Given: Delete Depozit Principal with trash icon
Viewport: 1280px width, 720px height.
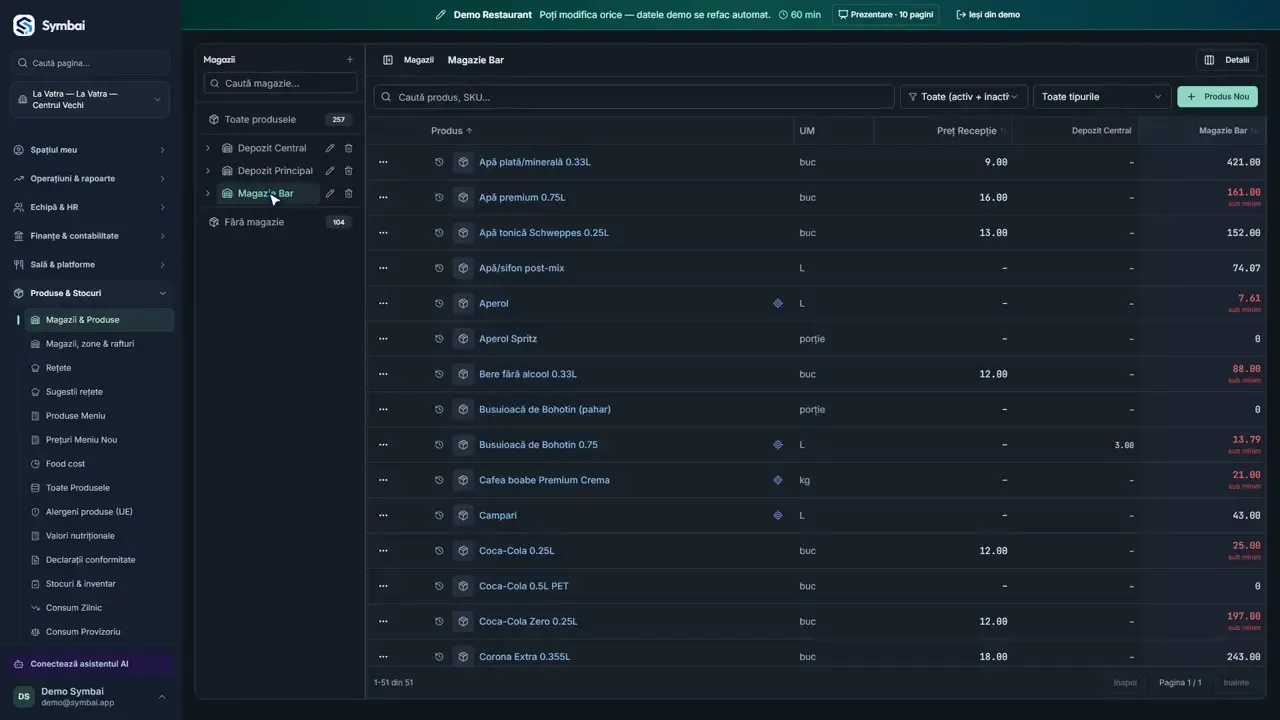Looking at the screenshot, I should tap(349, 171).
